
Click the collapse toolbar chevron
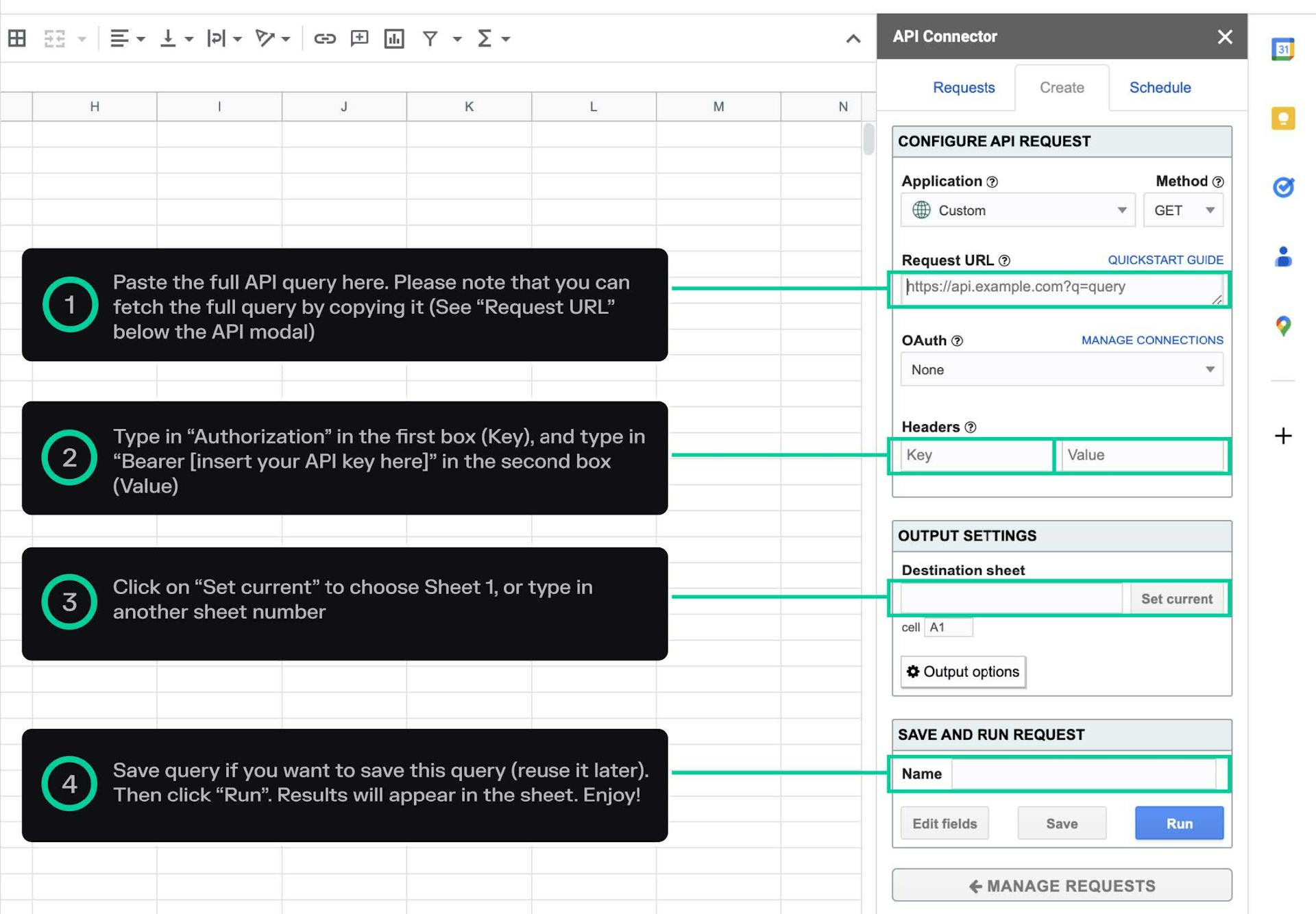pyautogui.click(x=851, y=38)
